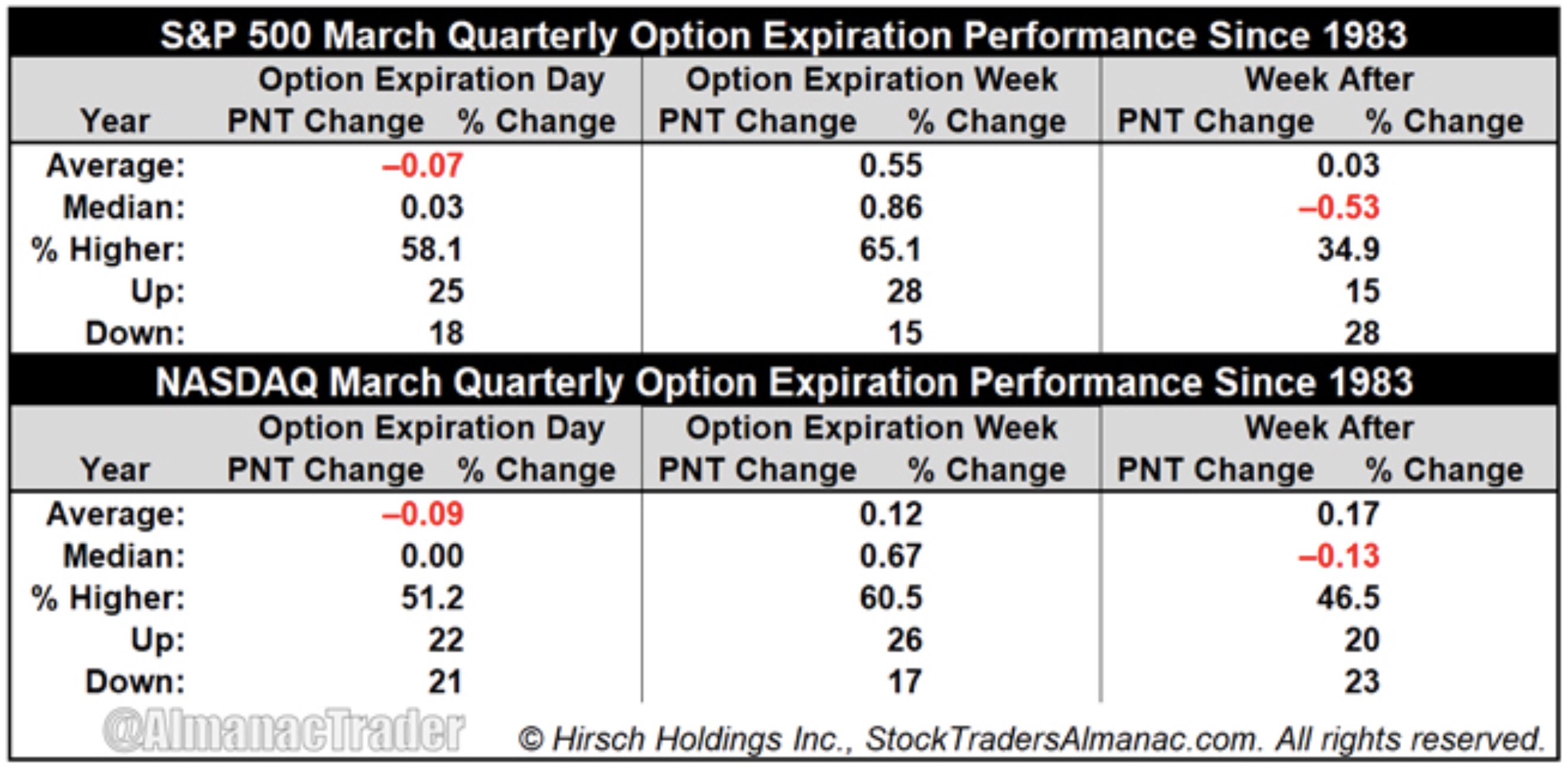The width and height of the screenshot is (1568, 769).
Task: Click the 0.55 average value
Action: [x=891, y=166]
